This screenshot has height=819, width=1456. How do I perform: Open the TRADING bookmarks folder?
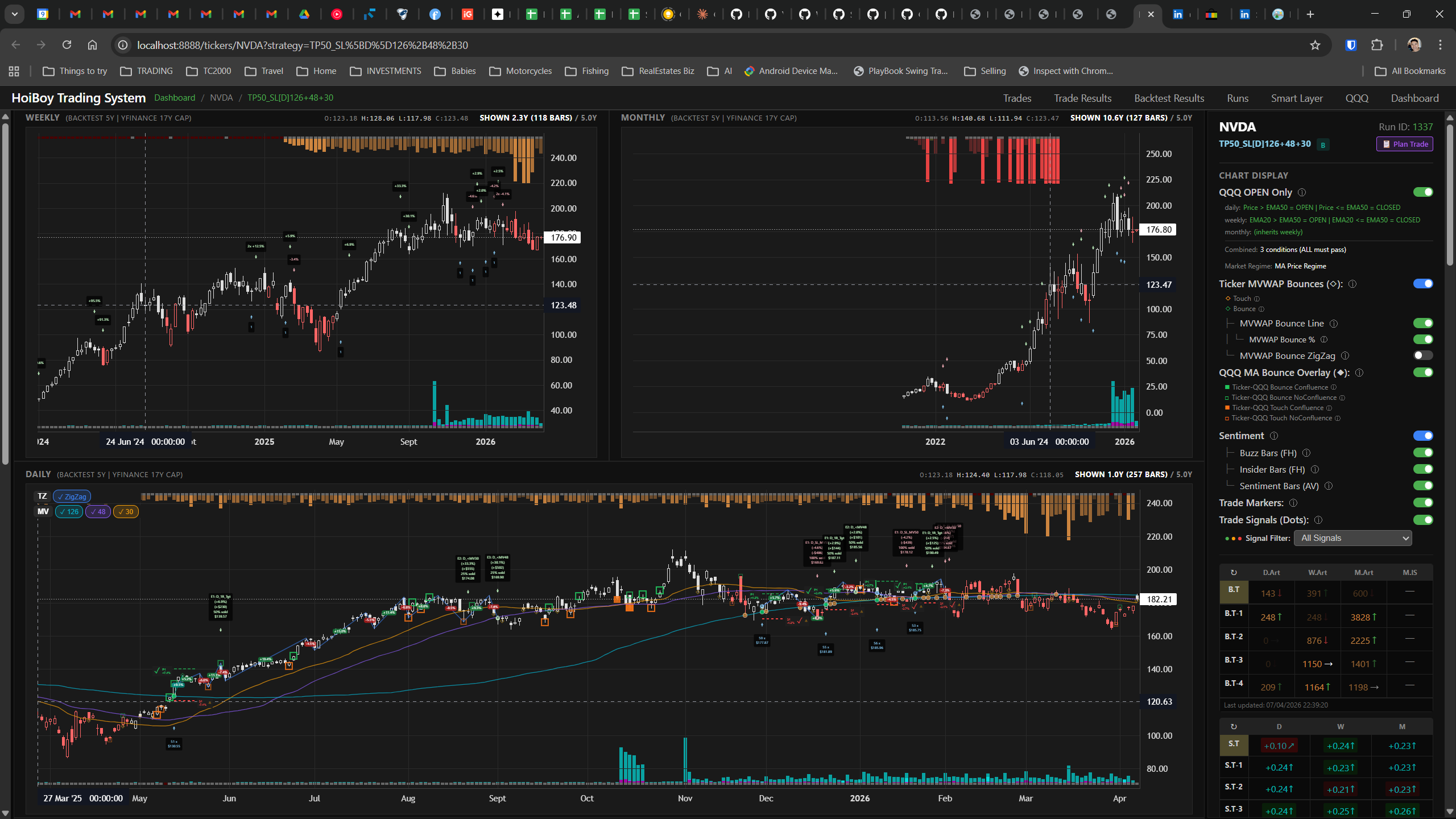(147, 71)
